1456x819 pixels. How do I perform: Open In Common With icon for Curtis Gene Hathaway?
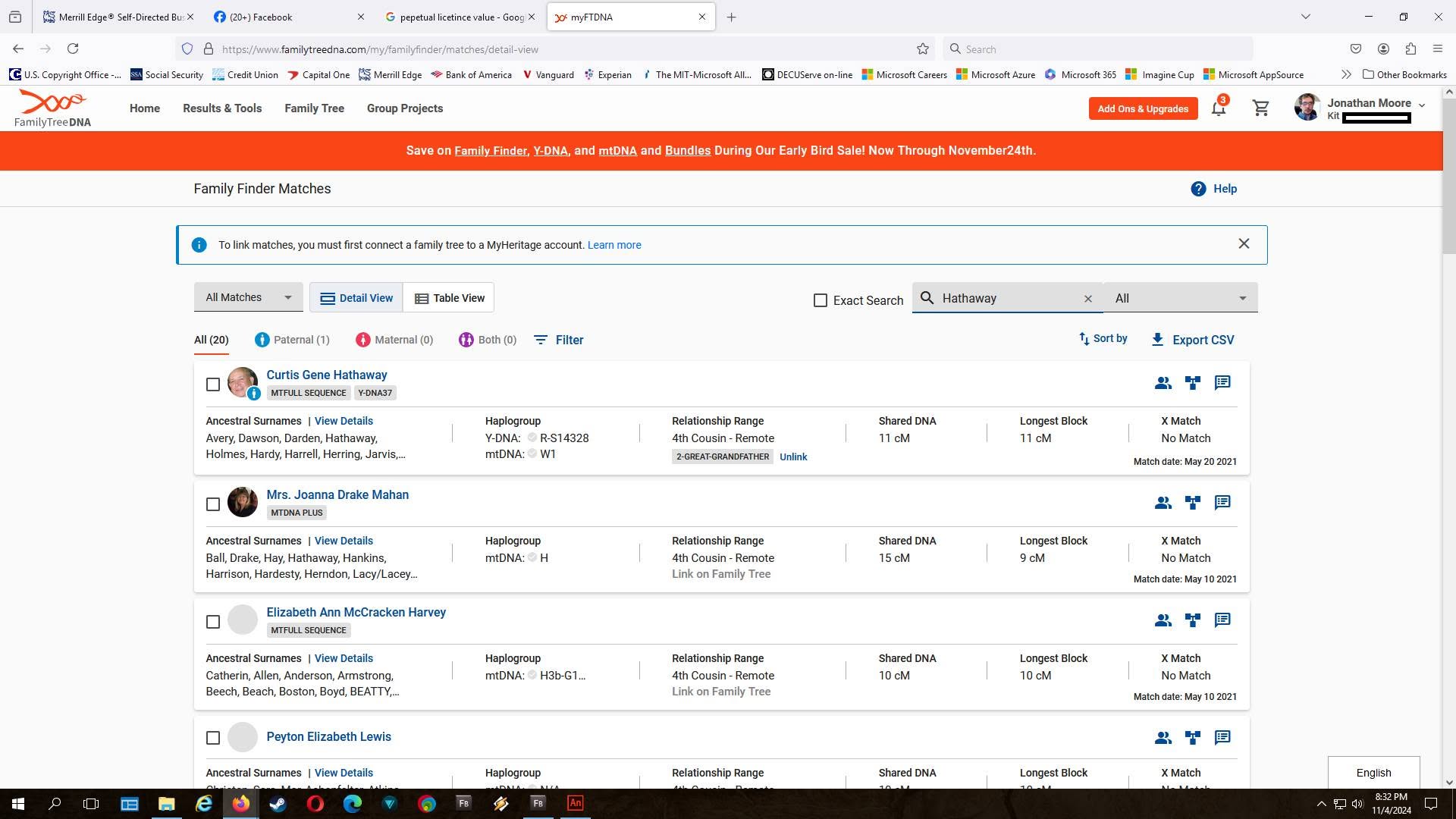pyautogui.click(x=1163, y=383)
